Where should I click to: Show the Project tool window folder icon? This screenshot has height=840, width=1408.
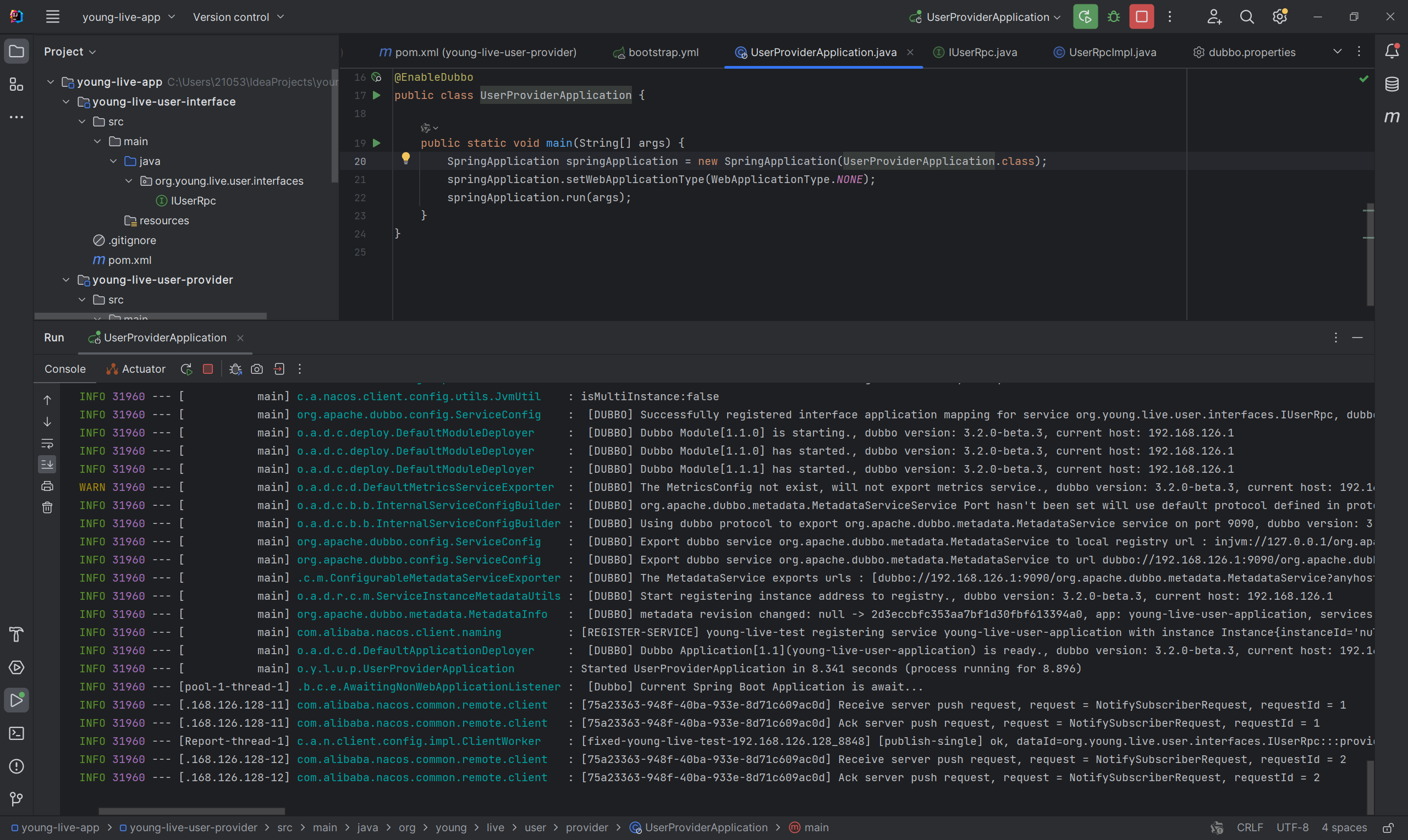point(16,52)
